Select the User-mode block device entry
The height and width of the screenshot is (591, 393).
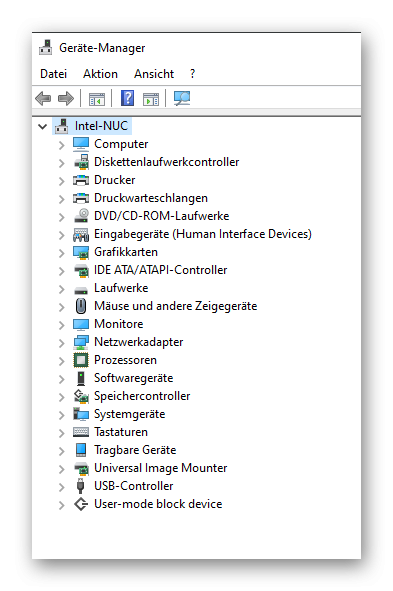click(158, 504)
